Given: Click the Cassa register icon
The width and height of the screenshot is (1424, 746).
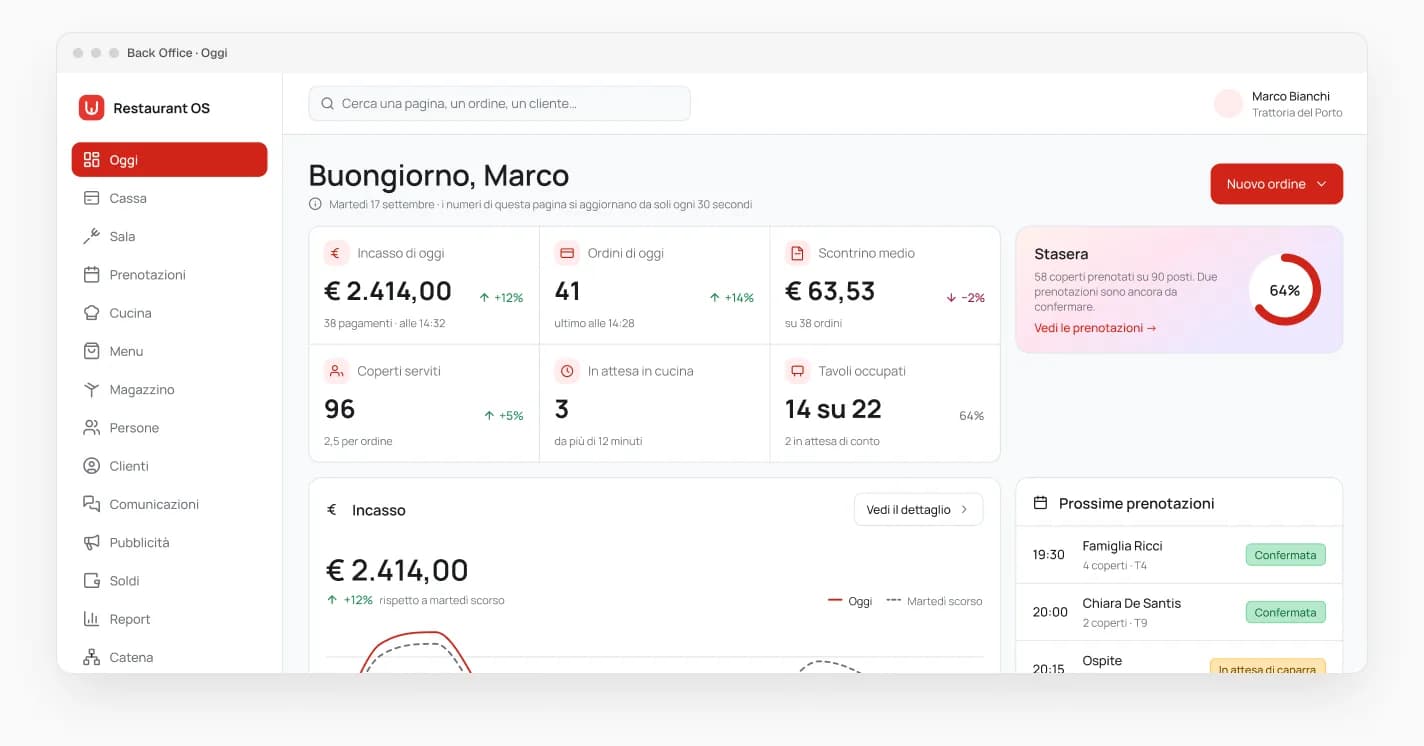Looking at the screenshot, I should coord(92,198).
